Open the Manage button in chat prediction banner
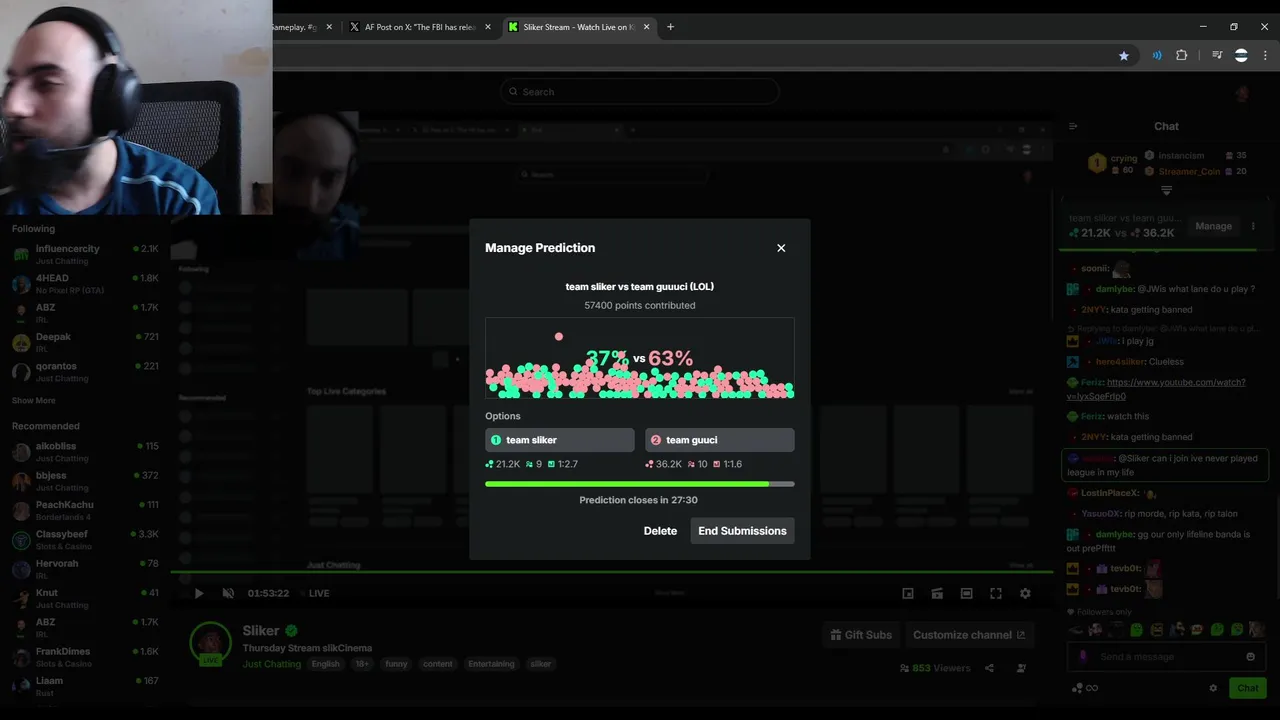The image size is (1280, 720). 1213,226
